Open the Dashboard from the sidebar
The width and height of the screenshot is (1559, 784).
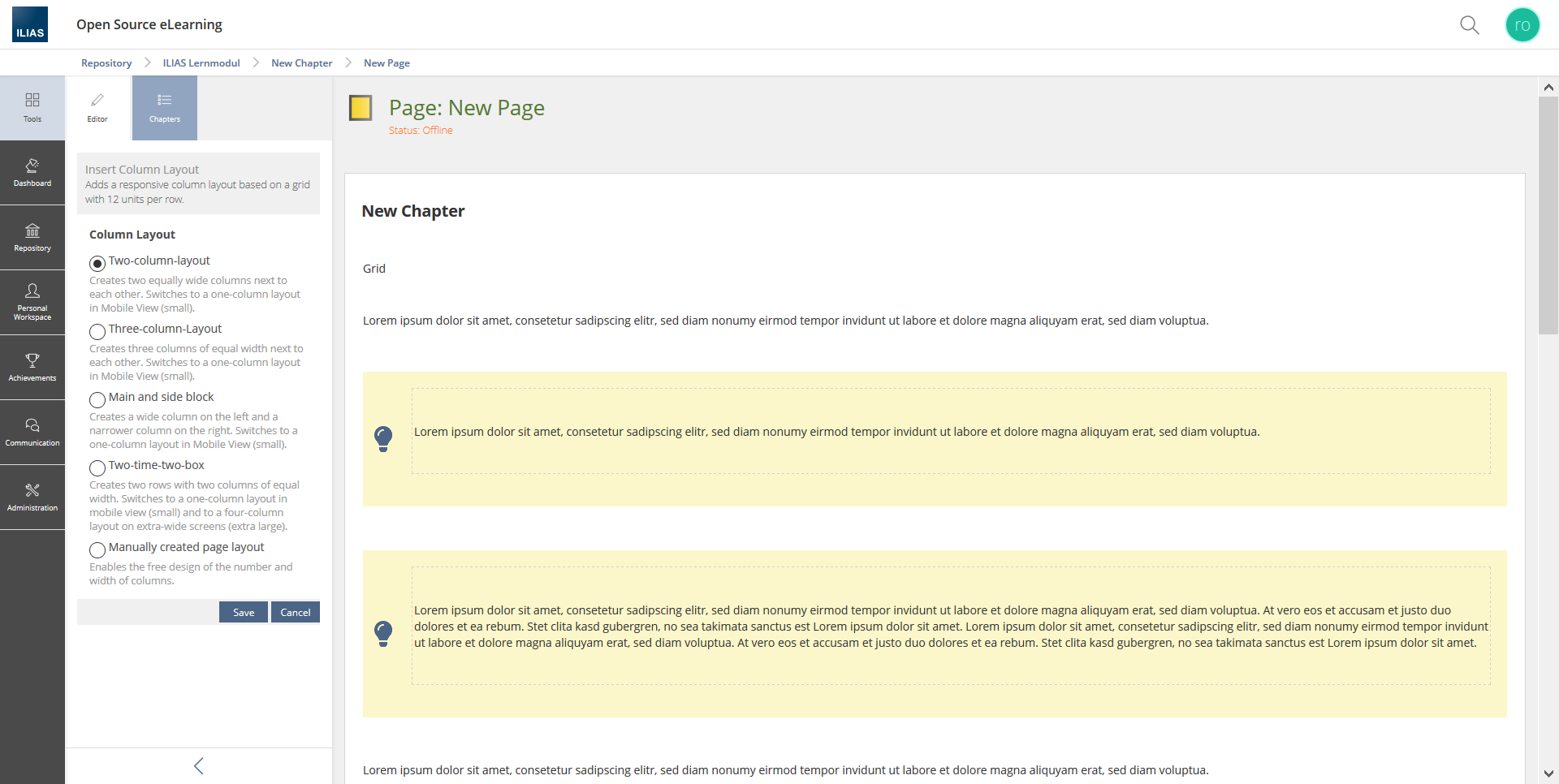[32, 172]
